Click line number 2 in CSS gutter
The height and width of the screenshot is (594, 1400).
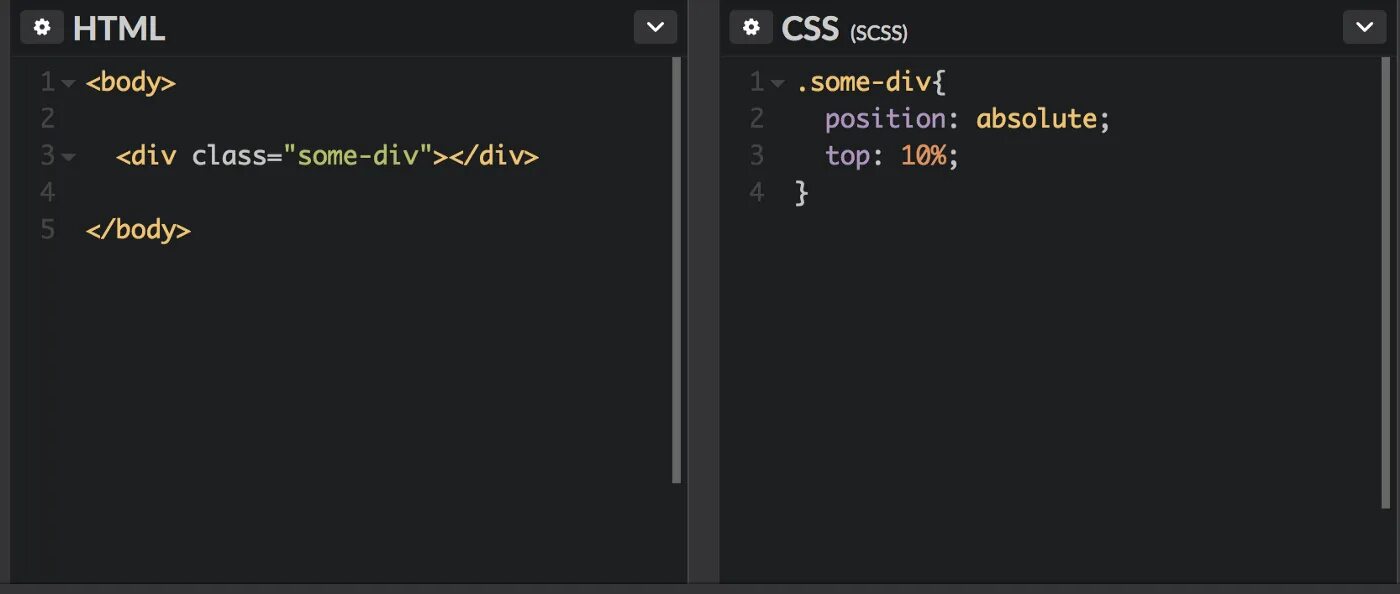click(756, 119)
